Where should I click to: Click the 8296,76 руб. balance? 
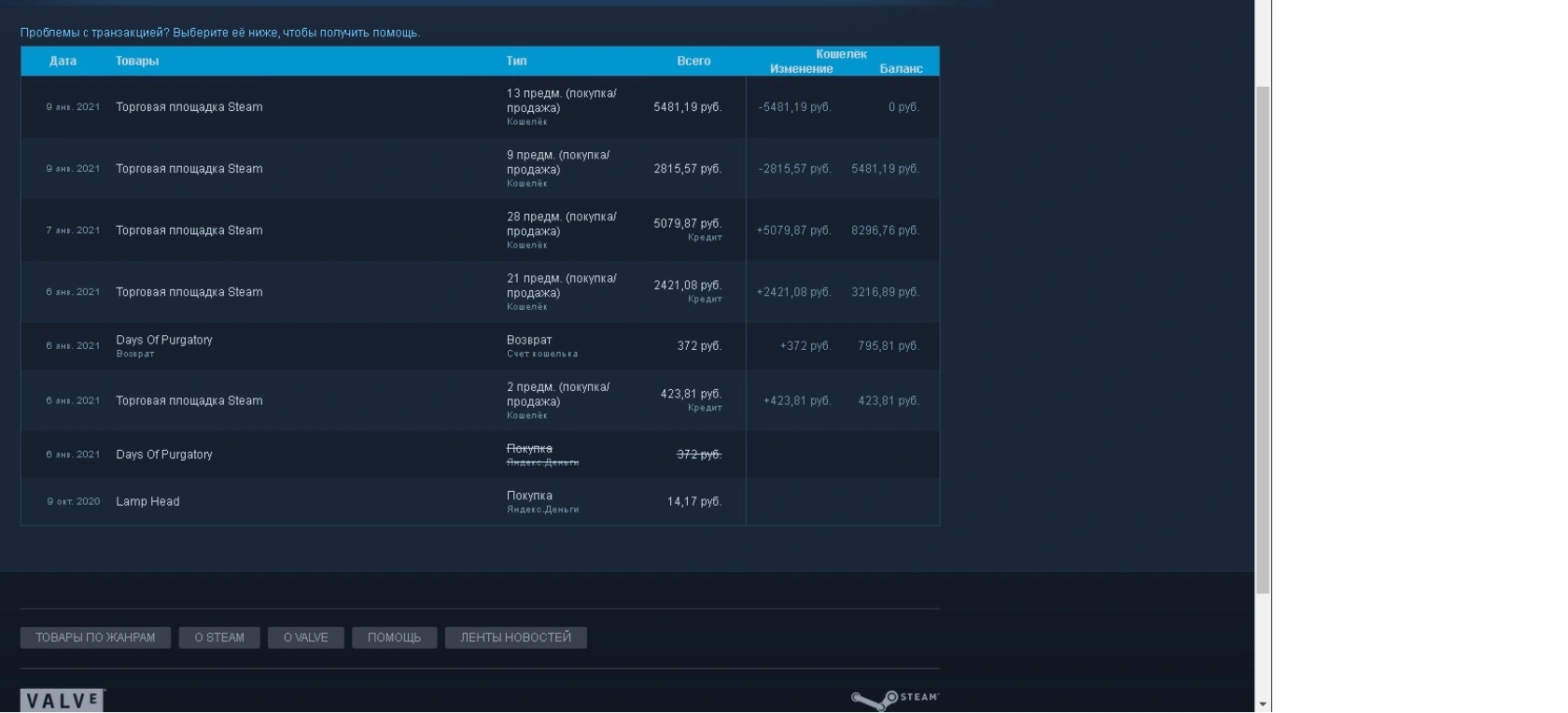[x=885, y=230]
